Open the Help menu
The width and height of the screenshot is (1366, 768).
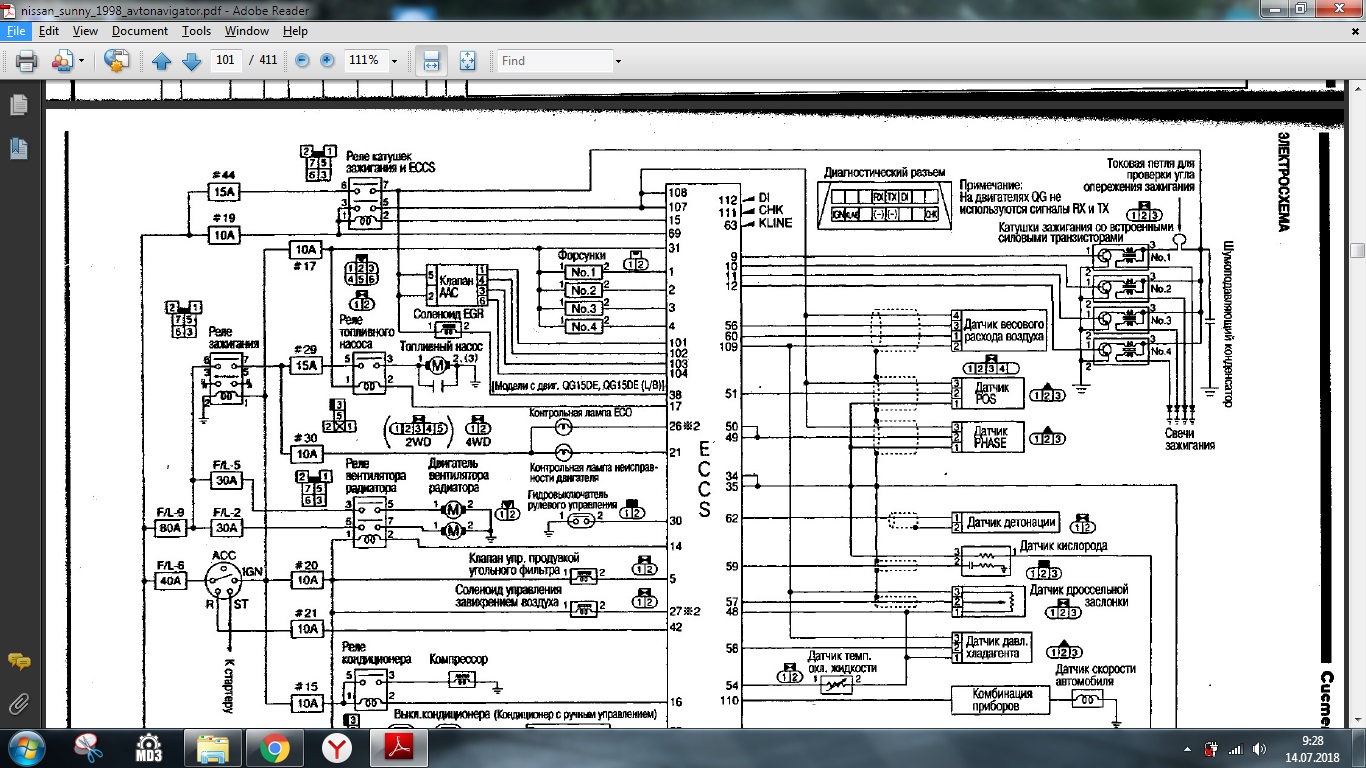click(295, 31)
